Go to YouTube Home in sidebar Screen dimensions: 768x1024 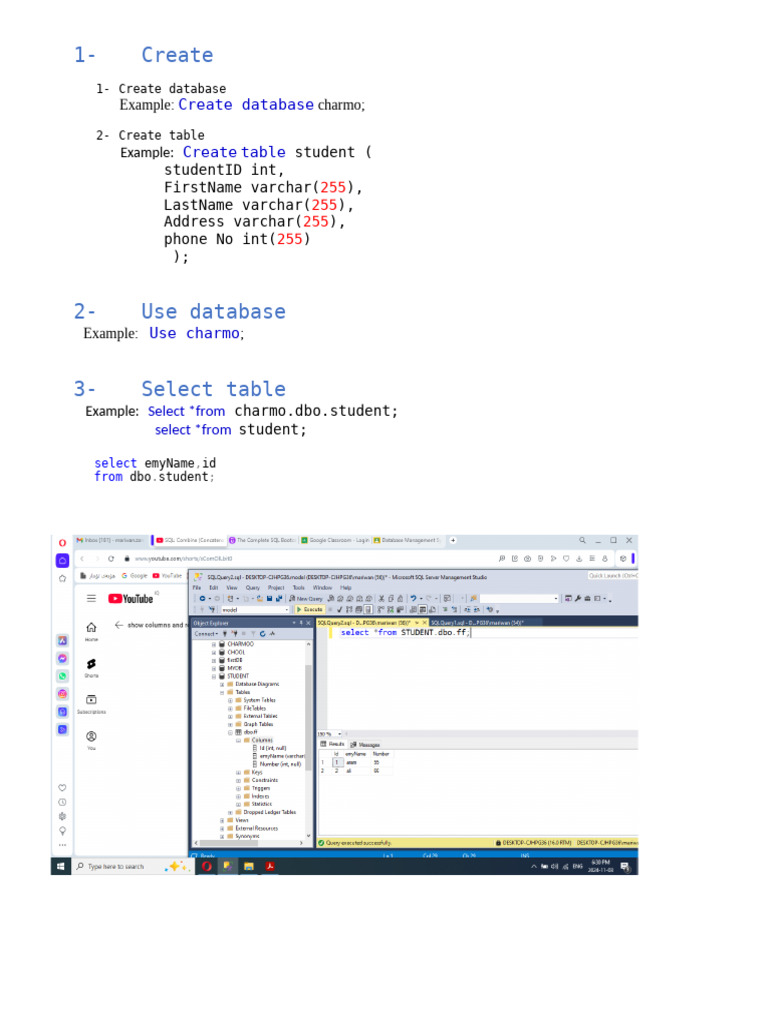click(x=91, y=630)
